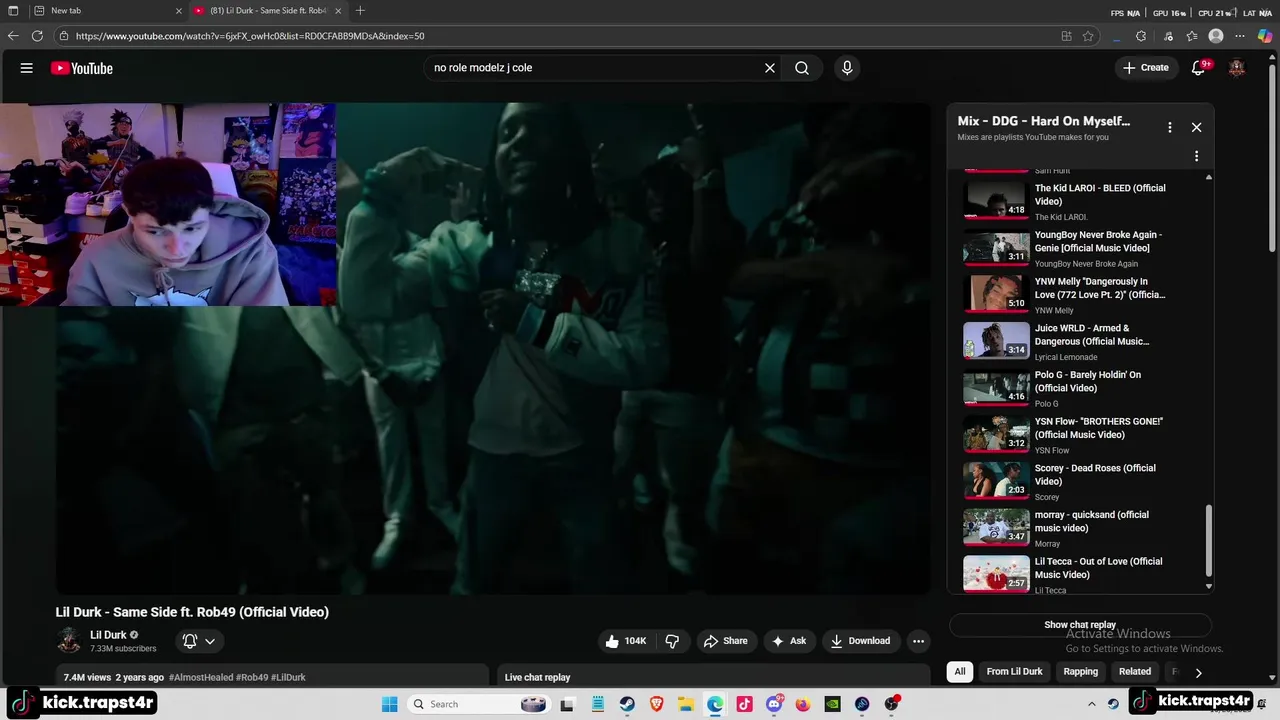The image size is (1280, 720).
Task: Click the browser address bar URL
Action: (x=250, y=36)
